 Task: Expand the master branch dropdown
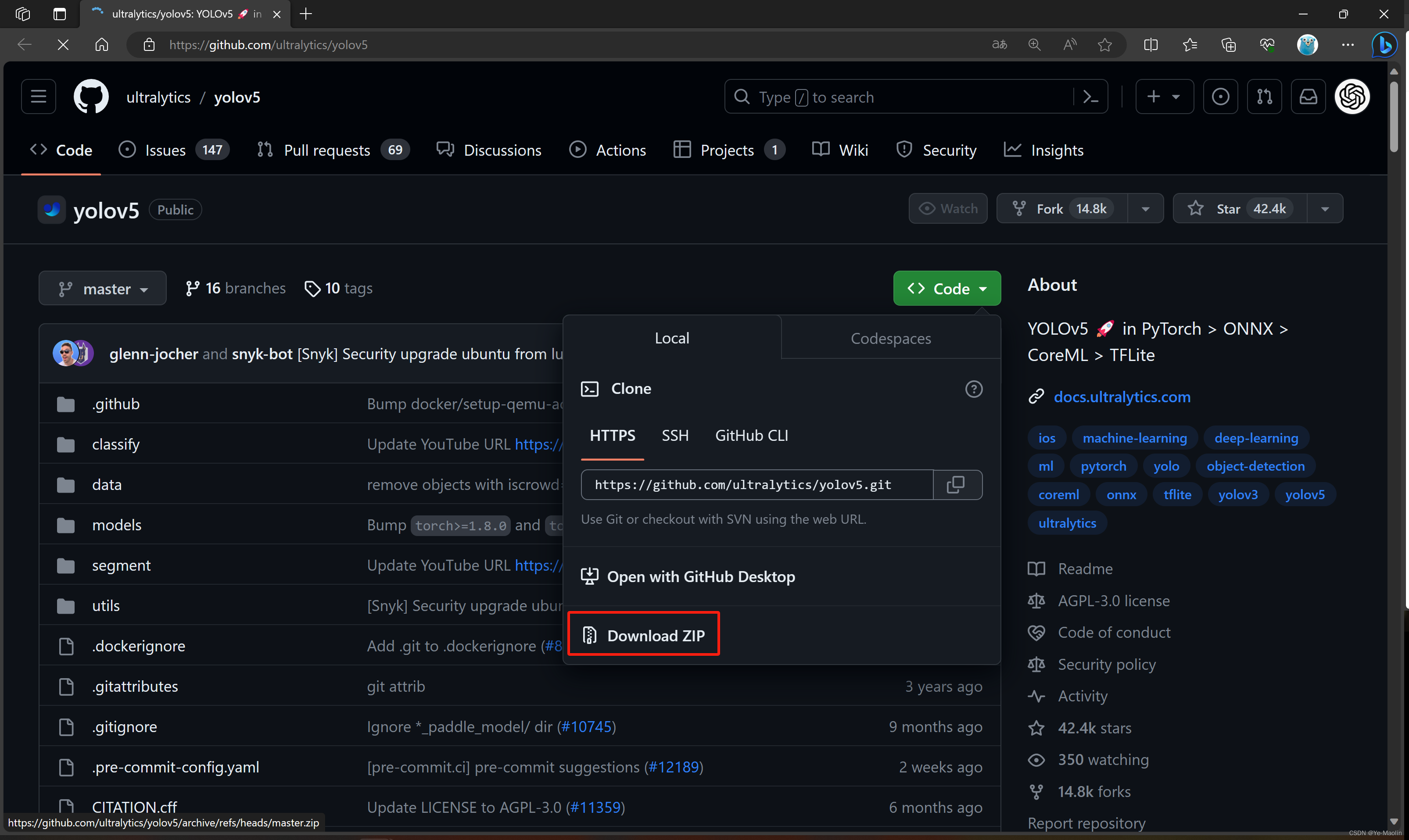103,289
